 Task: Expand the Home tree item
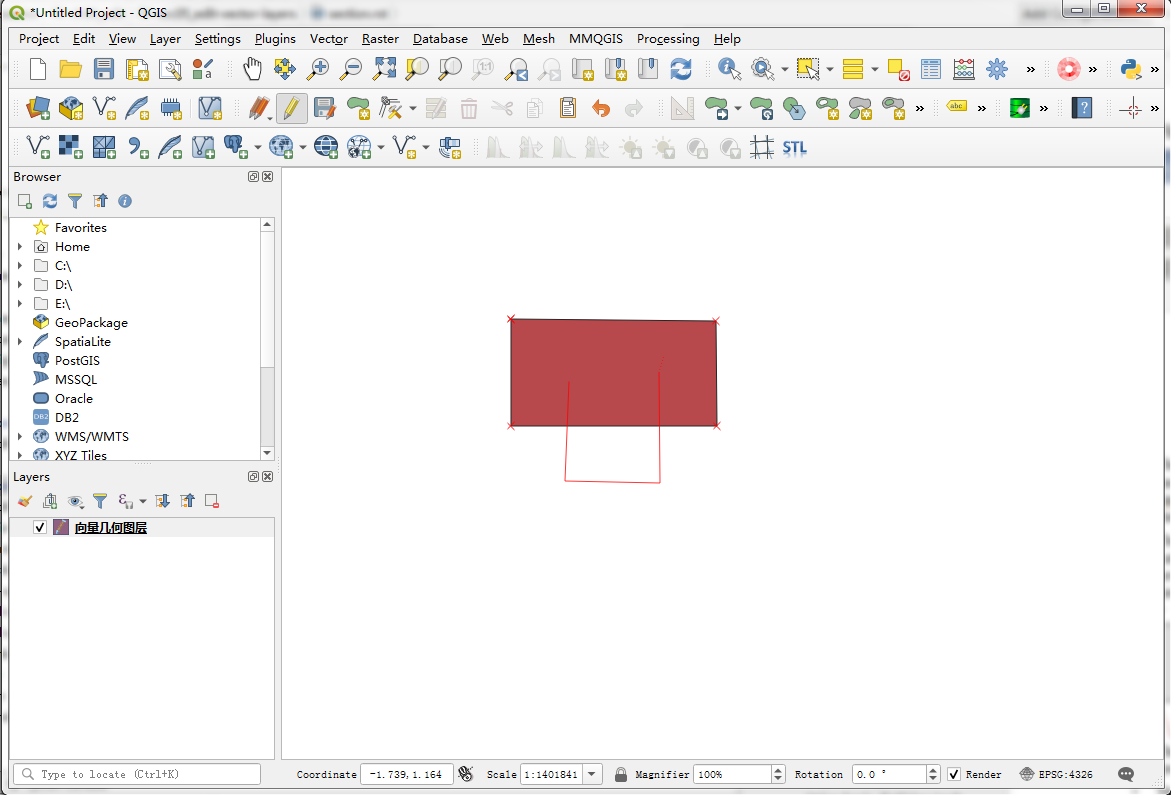pyautogui.click(x=20, y=246)
